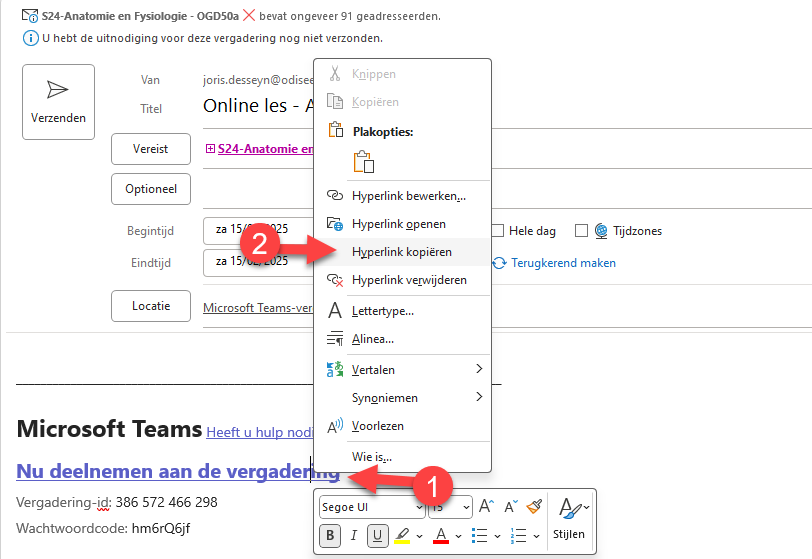Open Alinea... dialog from context menu
The image size is (812, 559).
point(402,339)
